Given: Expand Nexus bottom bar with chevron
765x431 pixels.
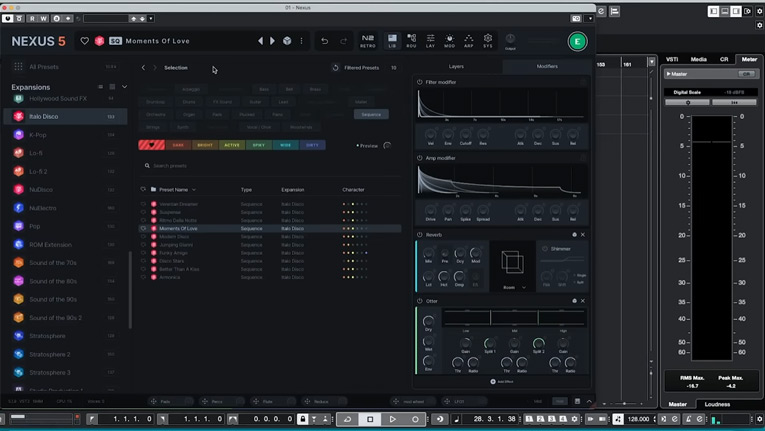Looking at the screenshot, I should 589,401.
